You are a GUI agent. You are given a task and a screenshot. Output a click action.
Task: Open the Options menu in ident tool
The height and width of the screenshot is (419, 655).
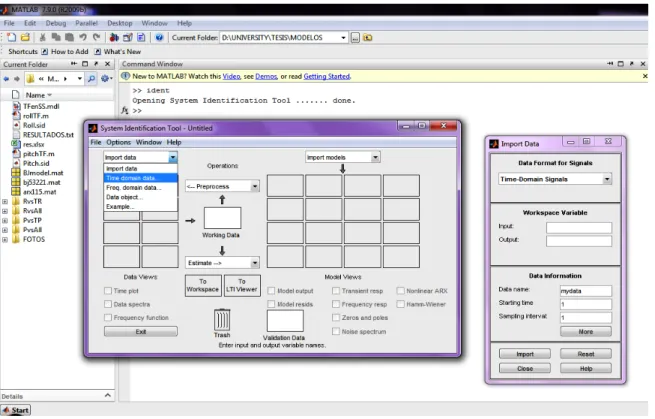coord(119,142)
